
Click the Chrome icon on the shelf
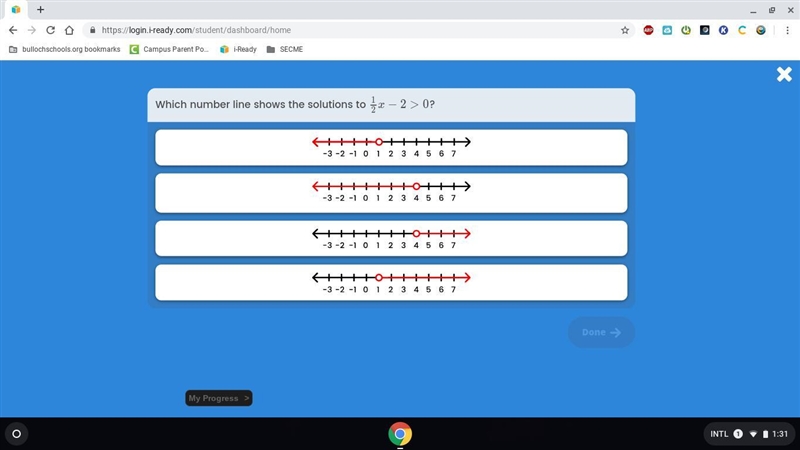[x=400, y=434]
